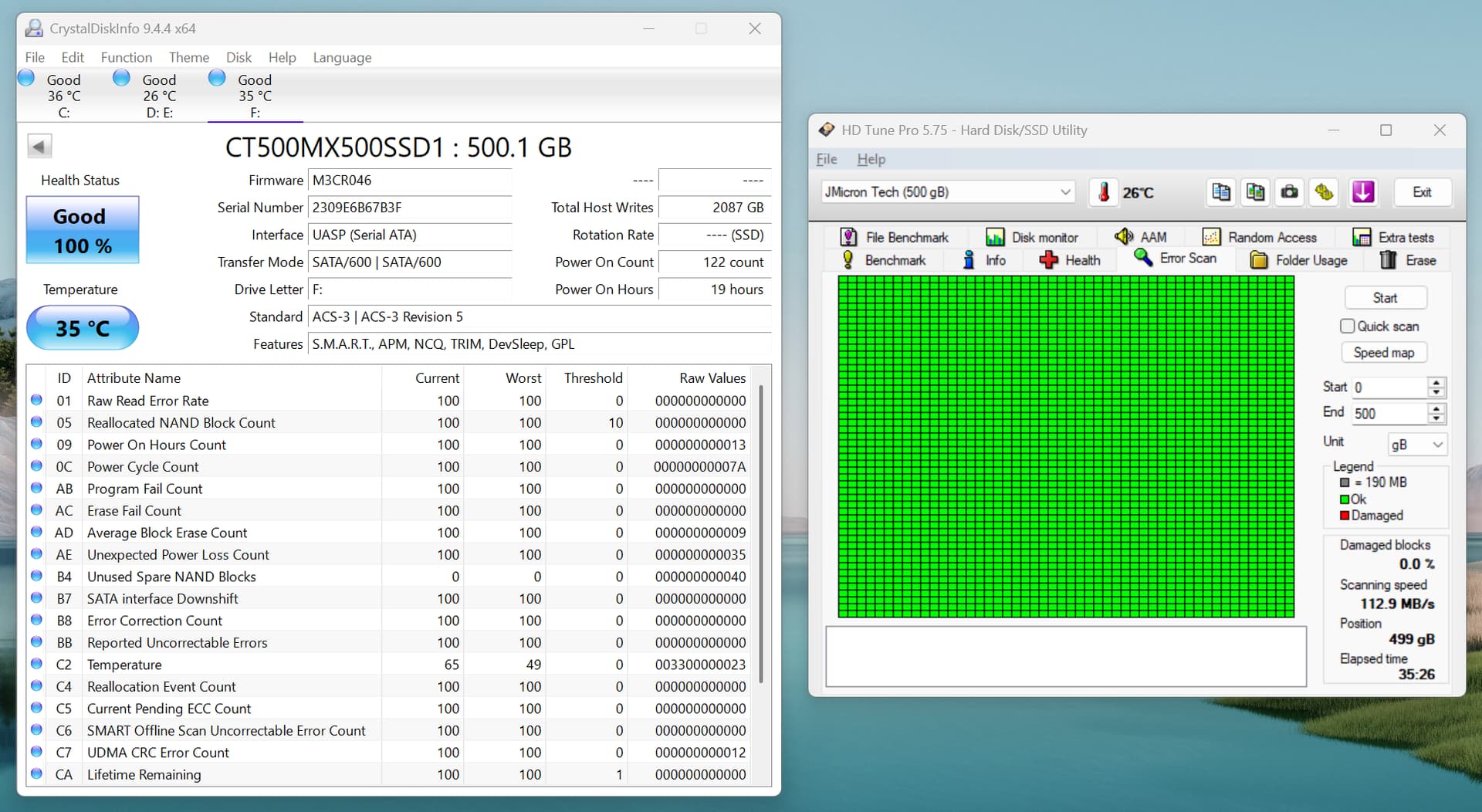Open the Extra tests tab
This screenshot has height=812, width=1482.
click(x=1393, y=237)
